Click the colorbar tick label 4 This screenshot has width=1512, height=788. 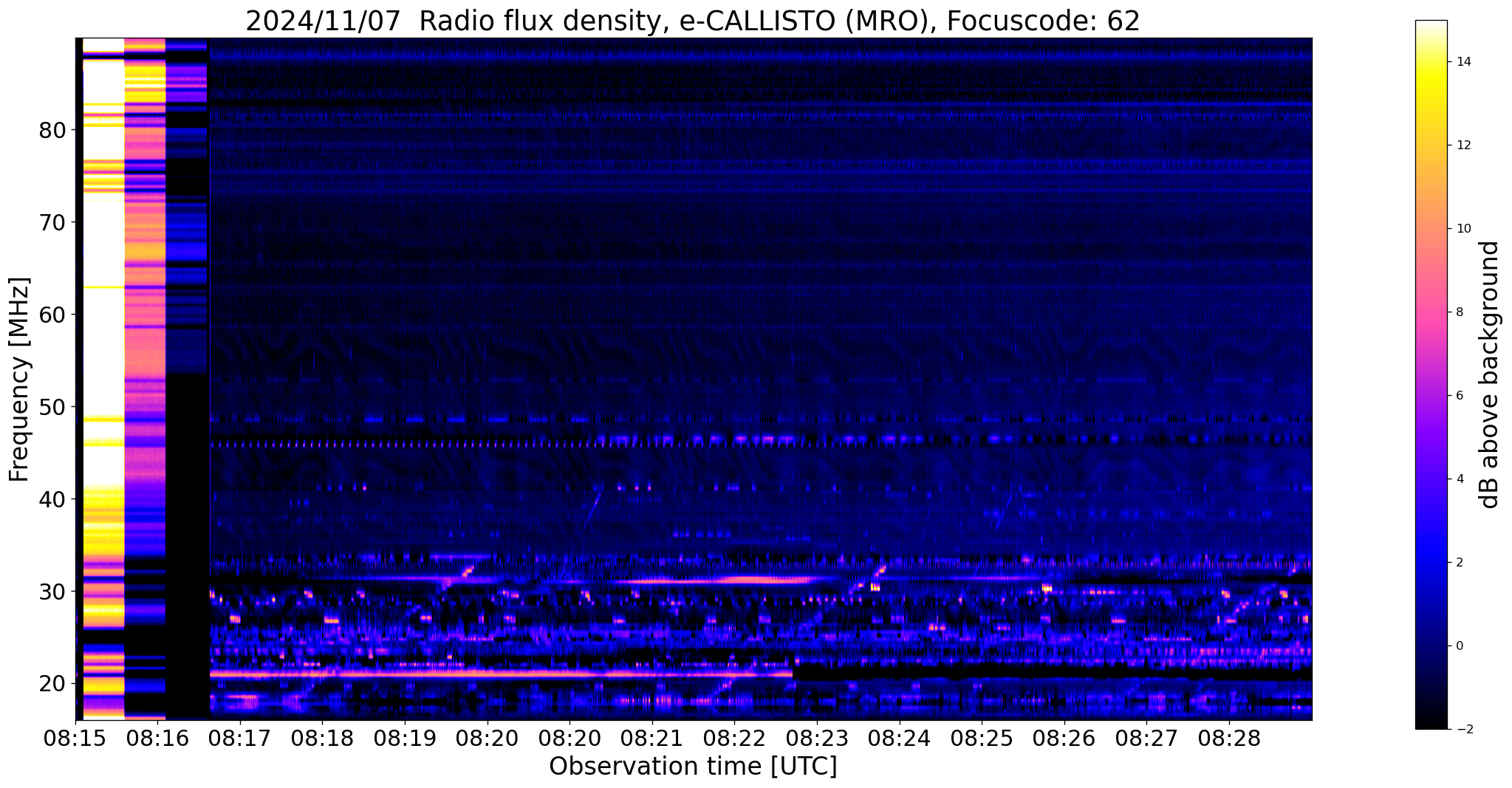tap(1459, 479)
